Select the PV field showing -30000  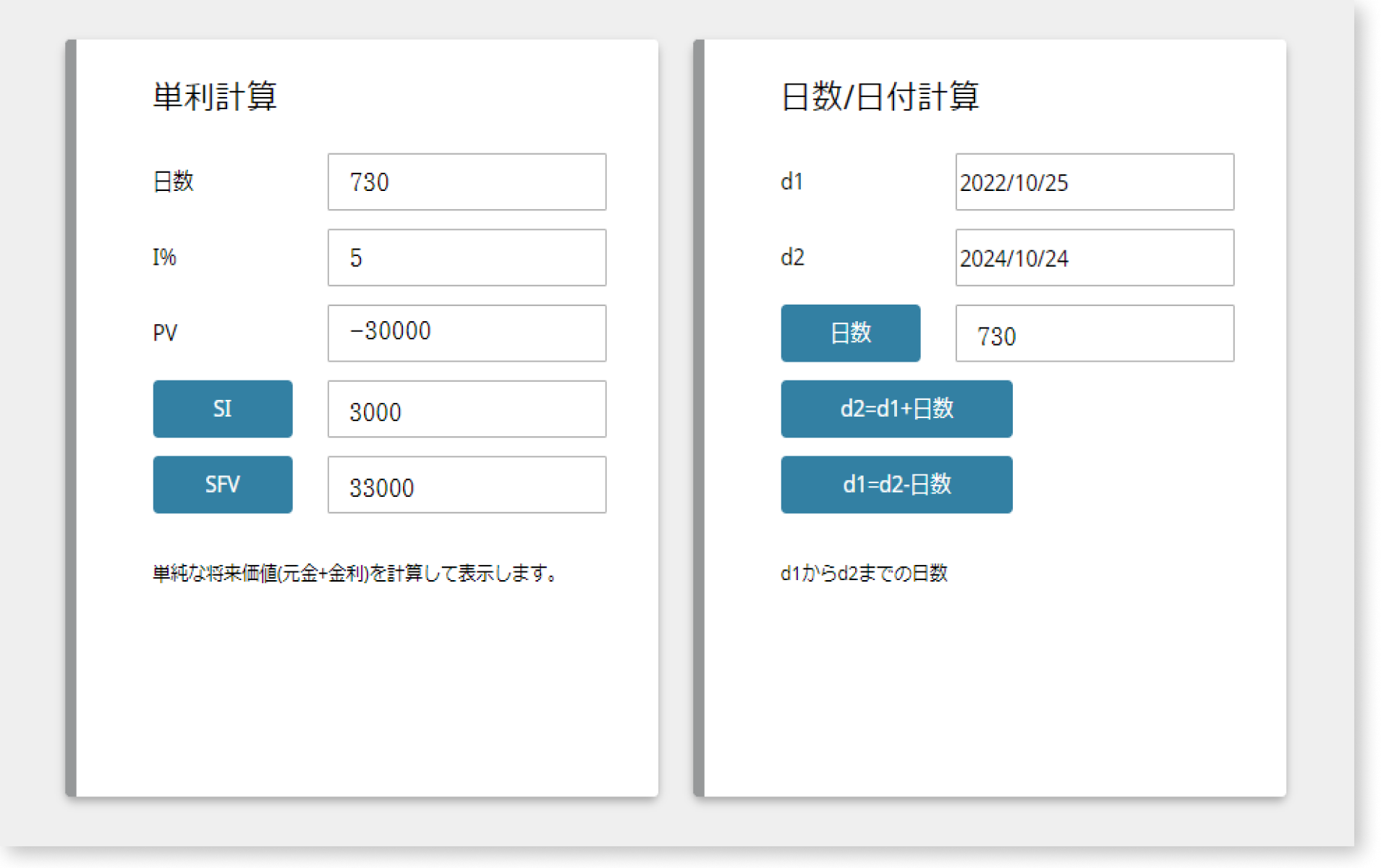click(467, 333)
